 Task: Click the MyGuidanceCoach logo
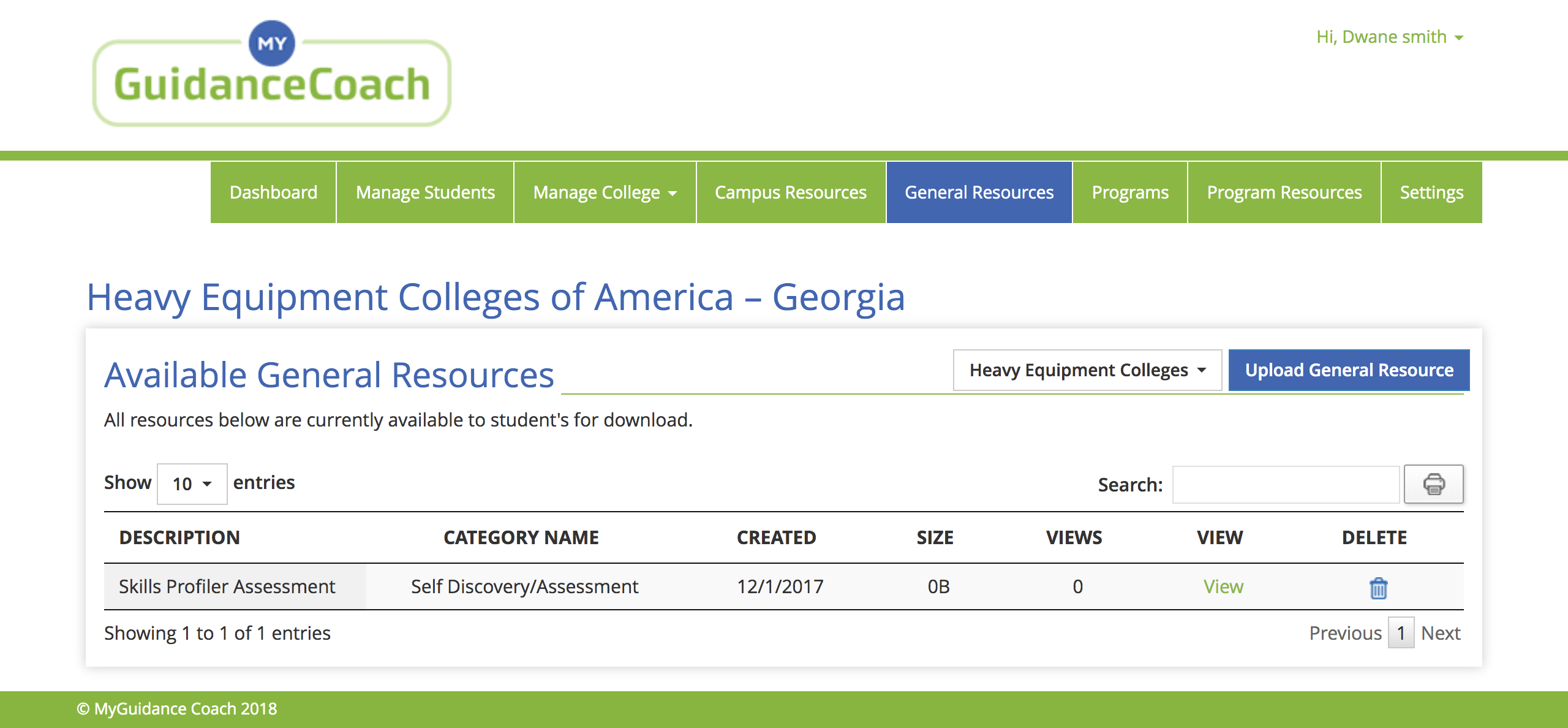271,74
